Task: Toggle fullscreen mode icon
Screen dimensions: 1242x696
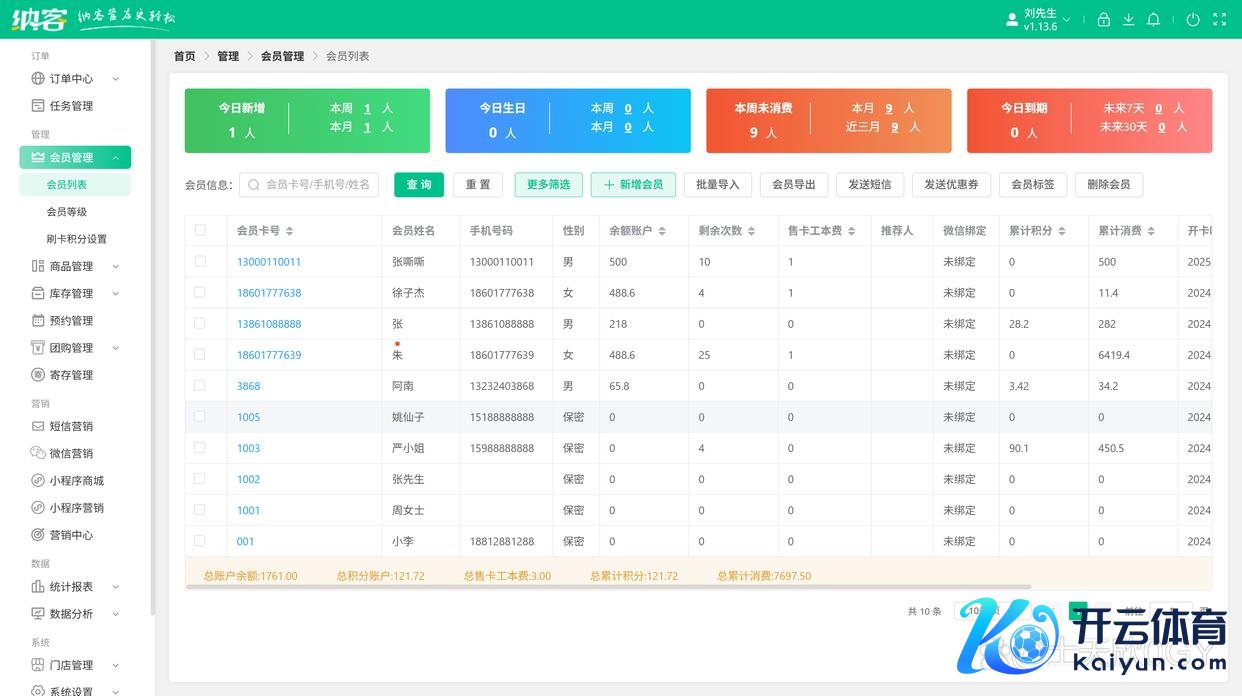Action: pyautogui.click(x=1219, y=20)
